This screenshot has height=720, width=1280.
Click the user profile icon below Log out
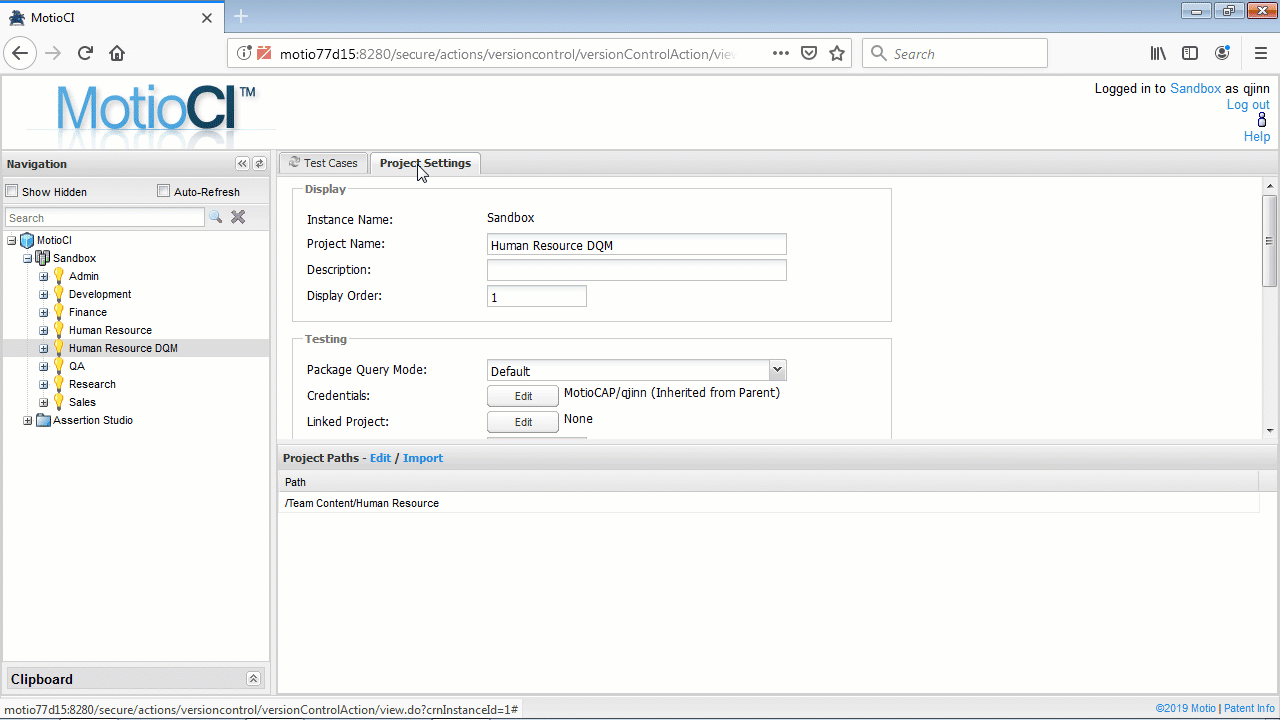pyautogui.click(x=1262, y=120)
